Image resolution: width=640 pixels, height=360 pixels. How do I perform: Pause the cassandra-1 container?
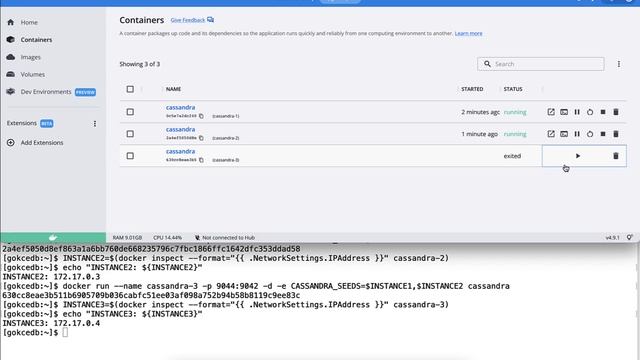(577, 112)
